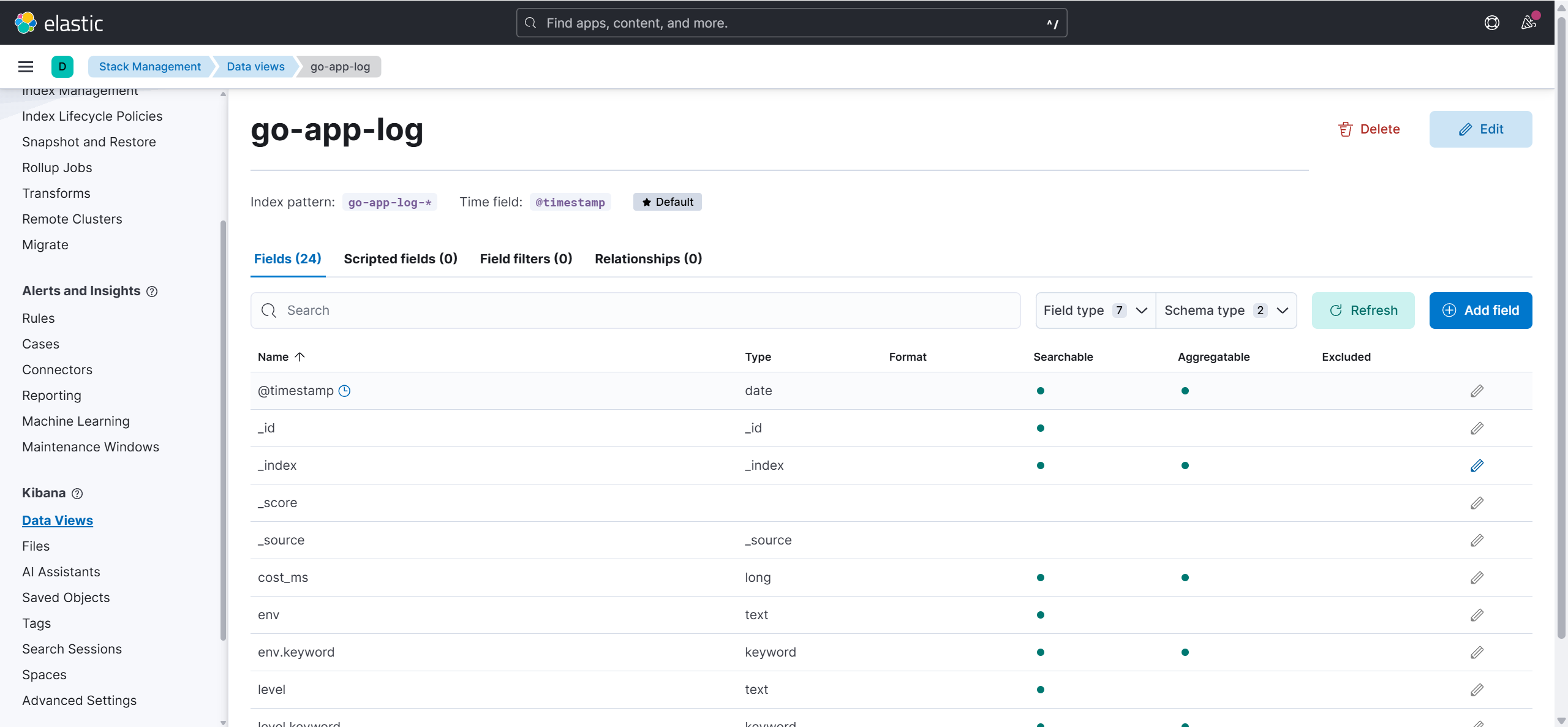The height and width of the screenshot is (727, 1568).
Task: Open Saved Objects in sidebar
Action: (x=66, y=598)
